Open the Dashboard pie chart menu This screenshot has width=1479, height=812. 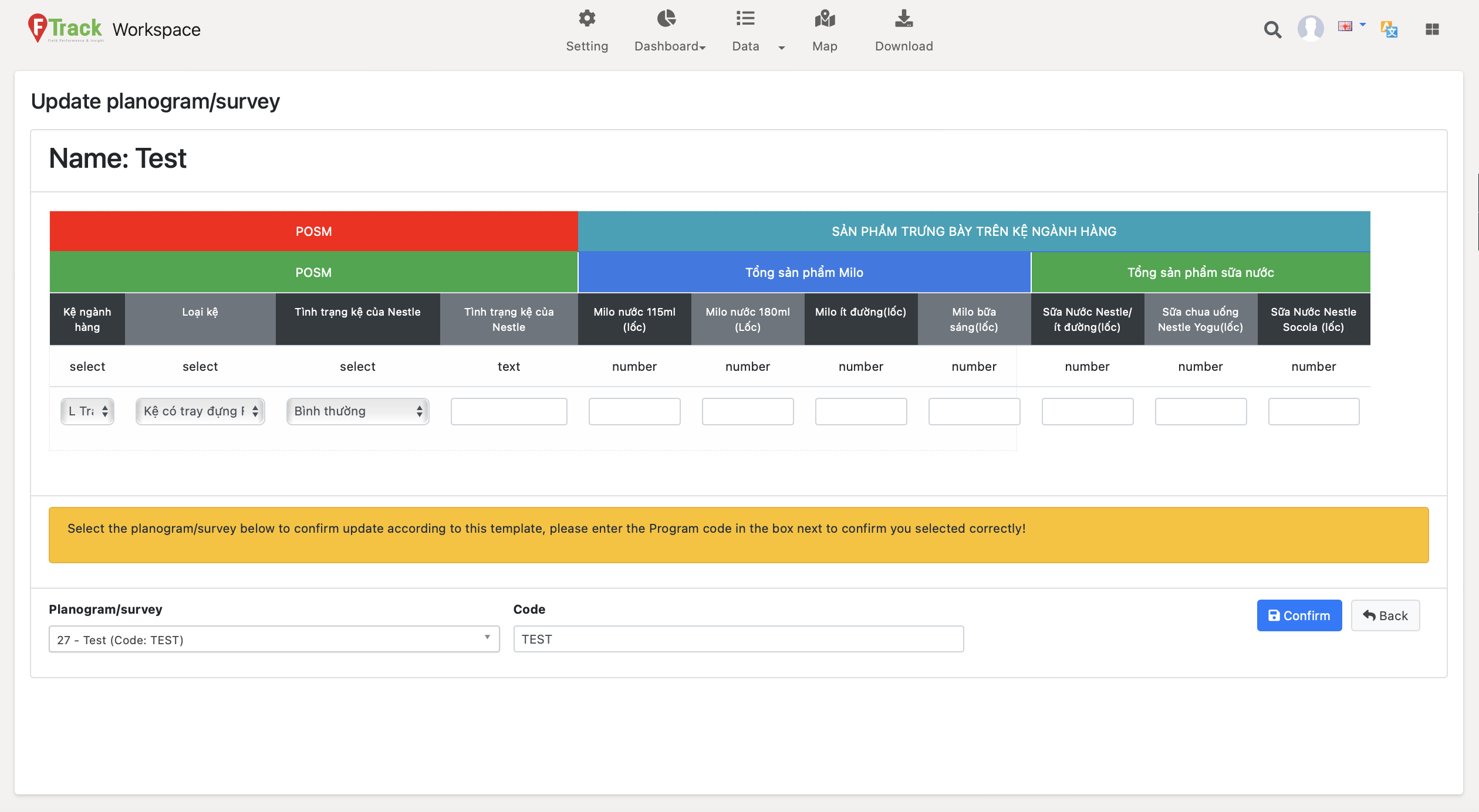(666, 19)
